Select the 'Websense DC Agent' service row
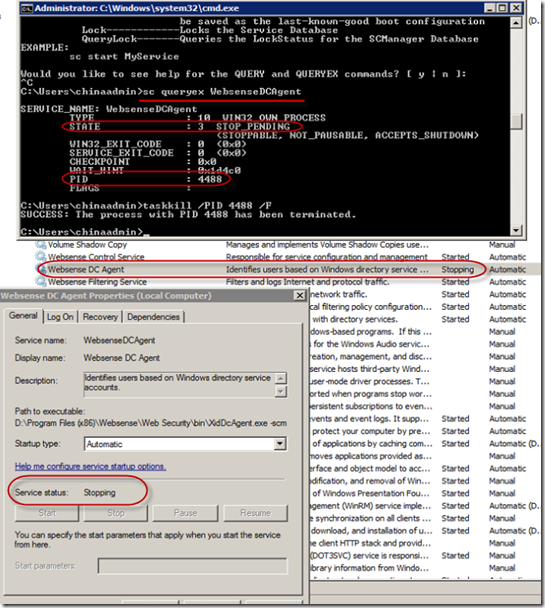 pos(287,269)
